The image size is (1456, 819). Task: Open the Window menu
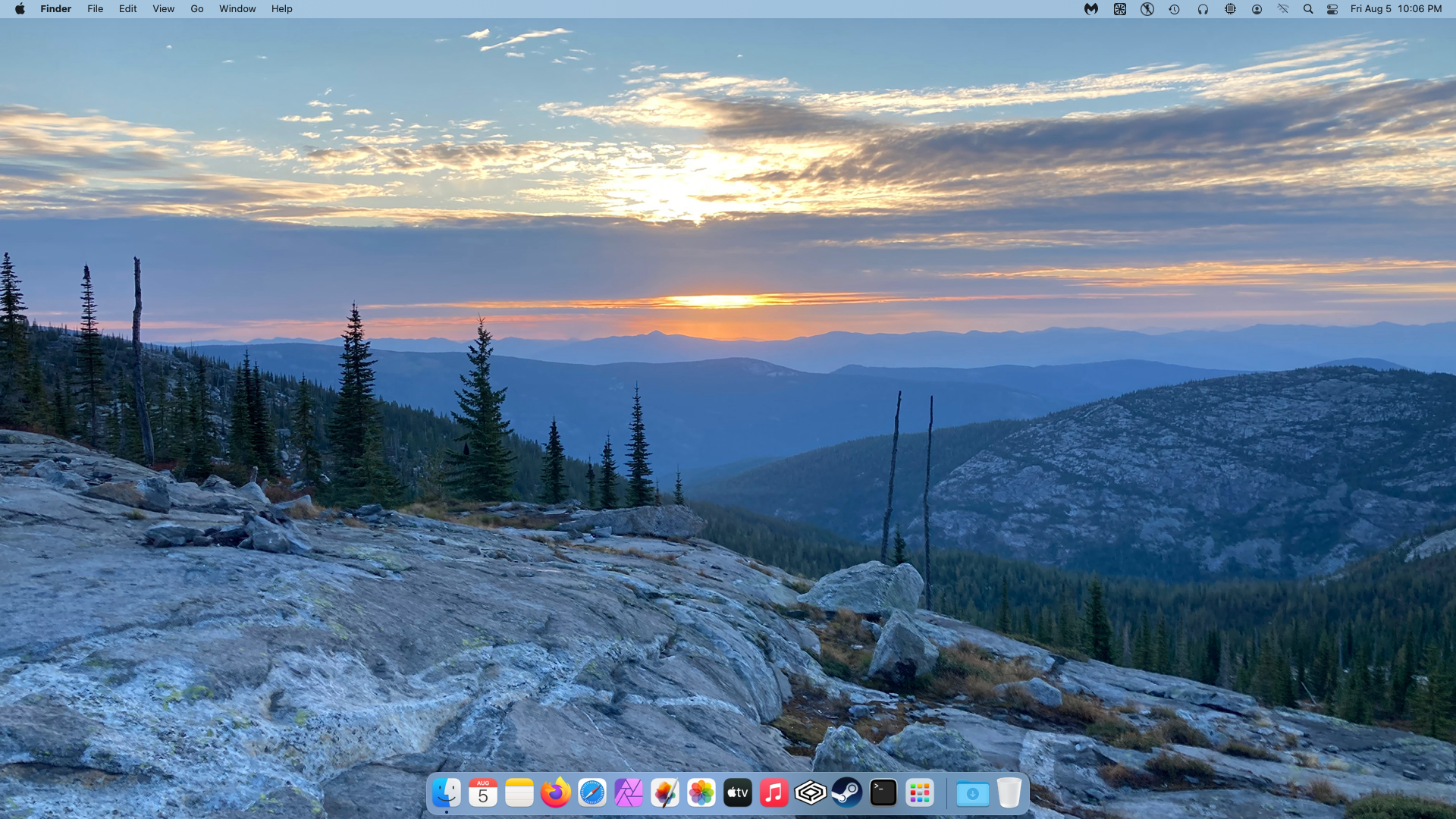coord(237,9)
